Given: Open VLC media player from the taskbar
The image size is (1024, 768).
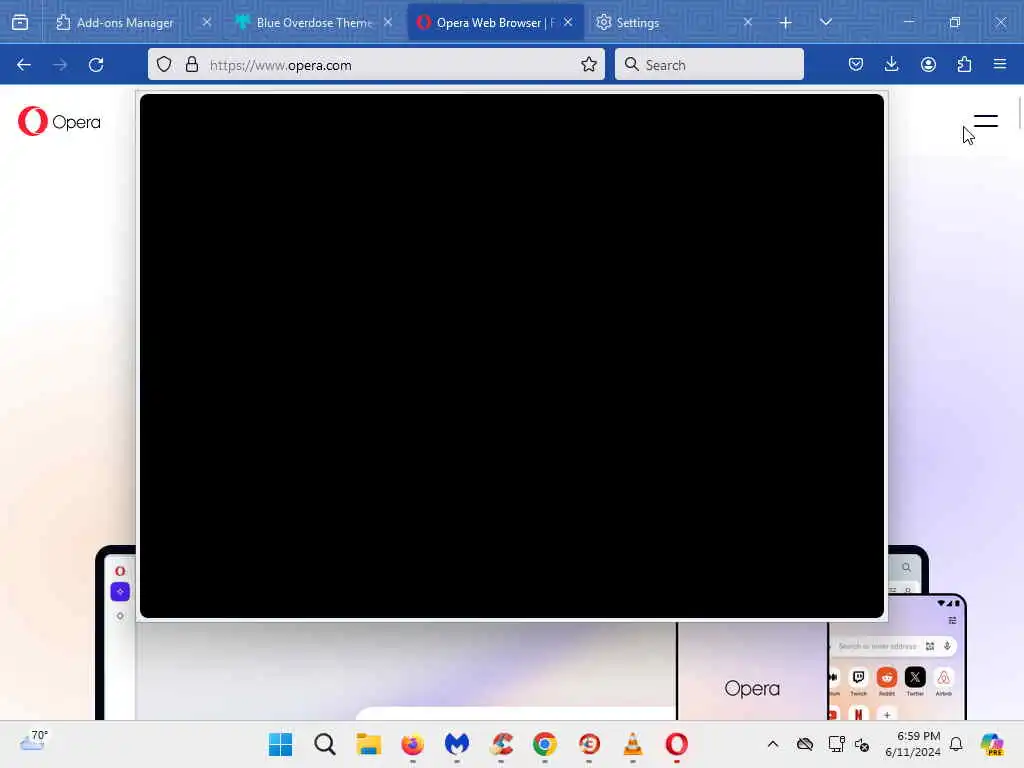Looking at the screenshot, I should click(633, 744).
